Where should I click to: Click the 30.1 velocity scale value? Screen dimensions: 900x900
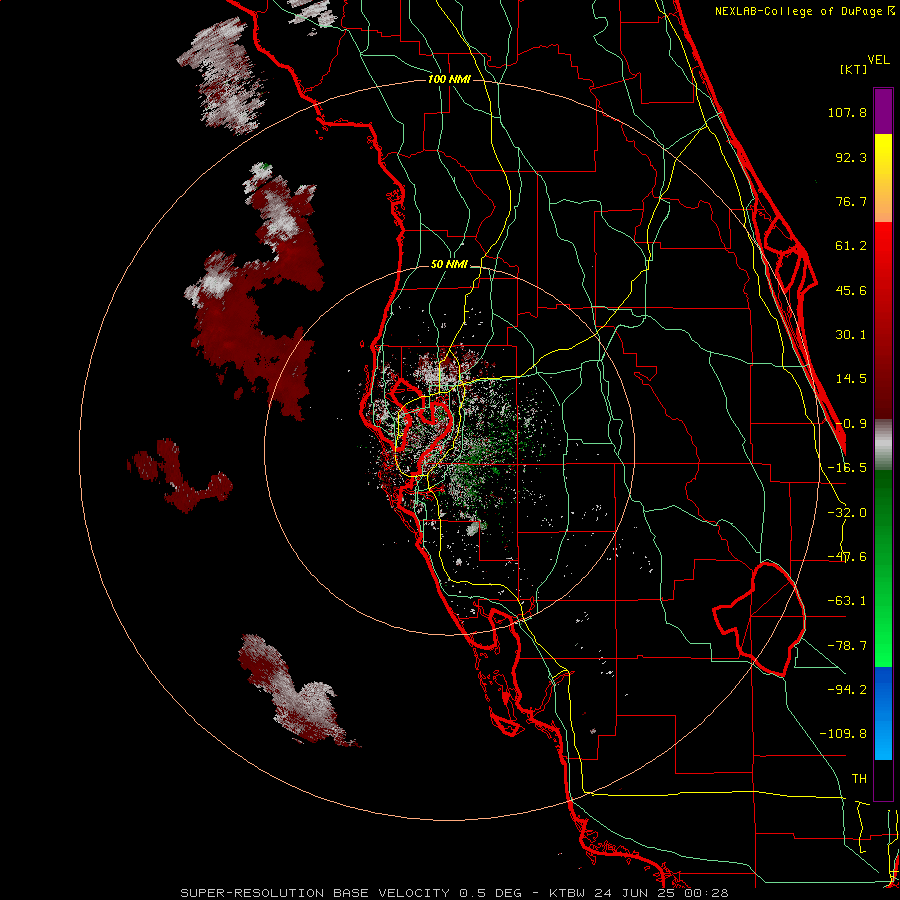(x=851, y=335)
